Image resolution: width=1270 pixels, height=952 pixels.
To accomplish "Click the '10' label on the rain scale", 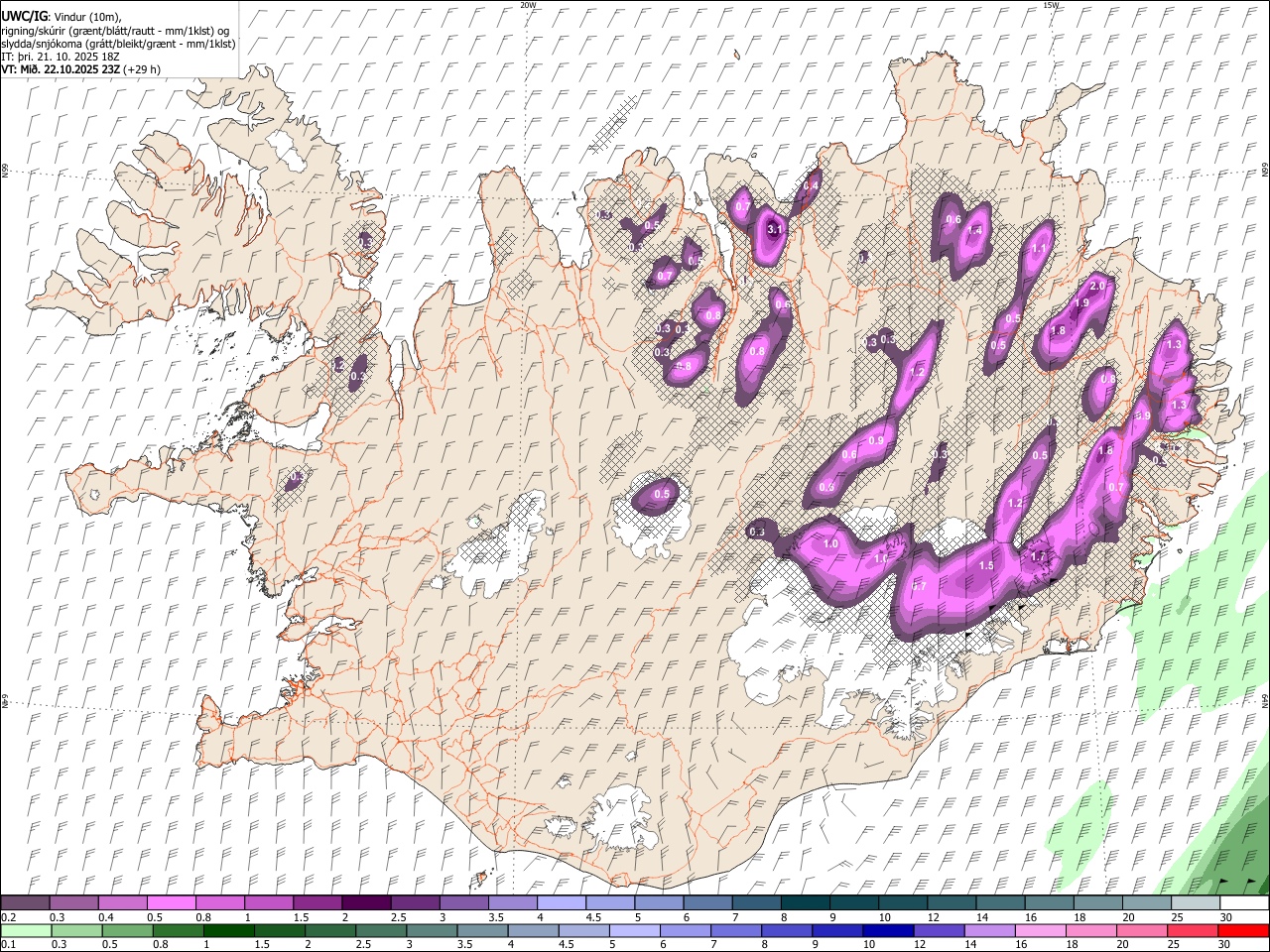I will pyautogui.click(x=869, y=945).
